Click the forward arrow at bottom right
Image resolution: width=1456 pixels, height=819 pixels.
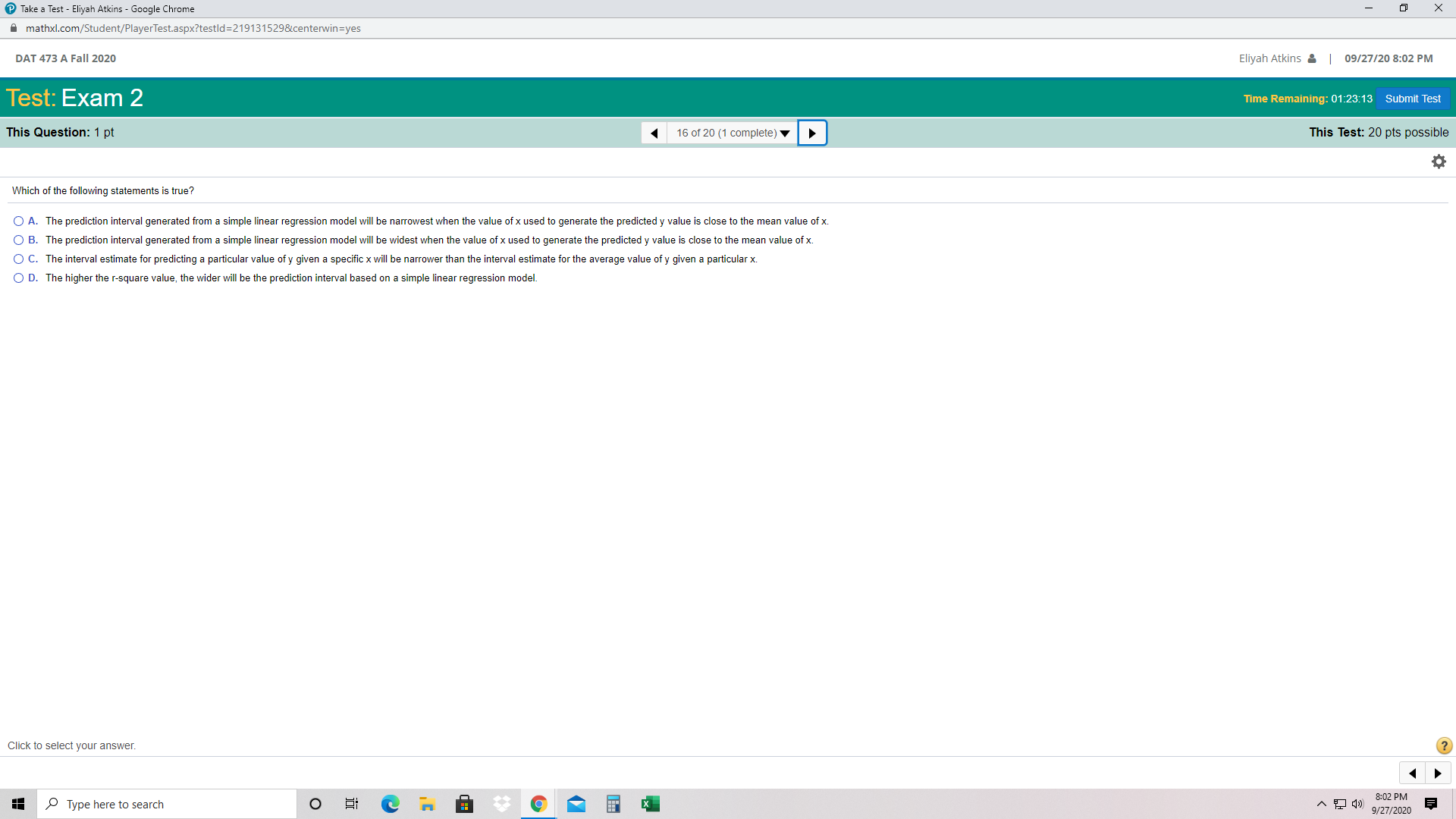(x=1438, y=773)
